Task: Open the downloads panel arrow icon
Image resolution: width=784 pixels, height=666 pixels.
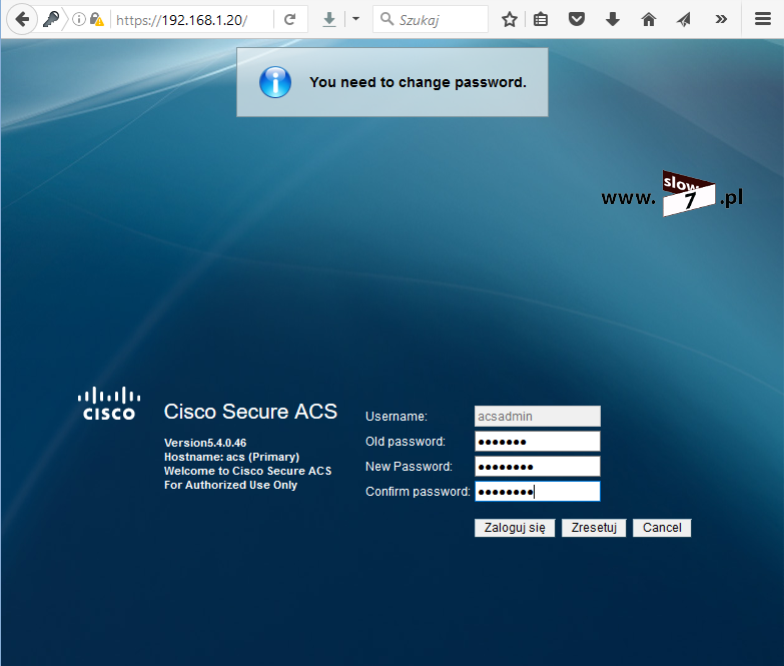Action: [x=612, y=20]
